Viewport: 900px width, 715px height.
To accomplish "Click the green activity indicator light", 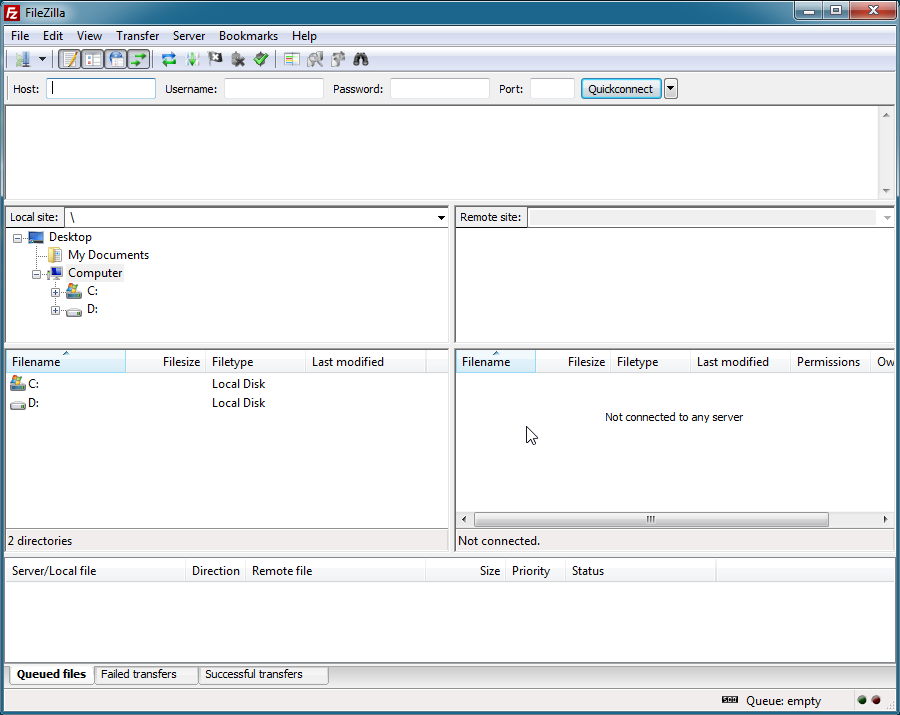I will coord(862,700).
